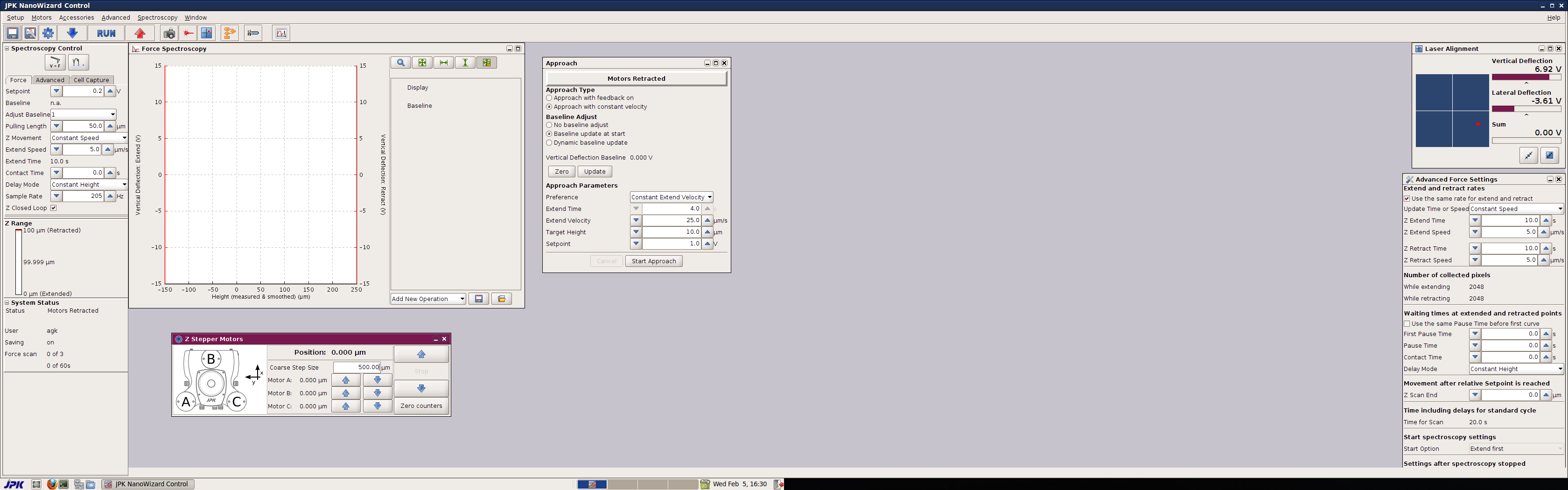The width and height of the screenshot is (1568, 490).
Task: Click the Update baseline button
Action: 595,172
